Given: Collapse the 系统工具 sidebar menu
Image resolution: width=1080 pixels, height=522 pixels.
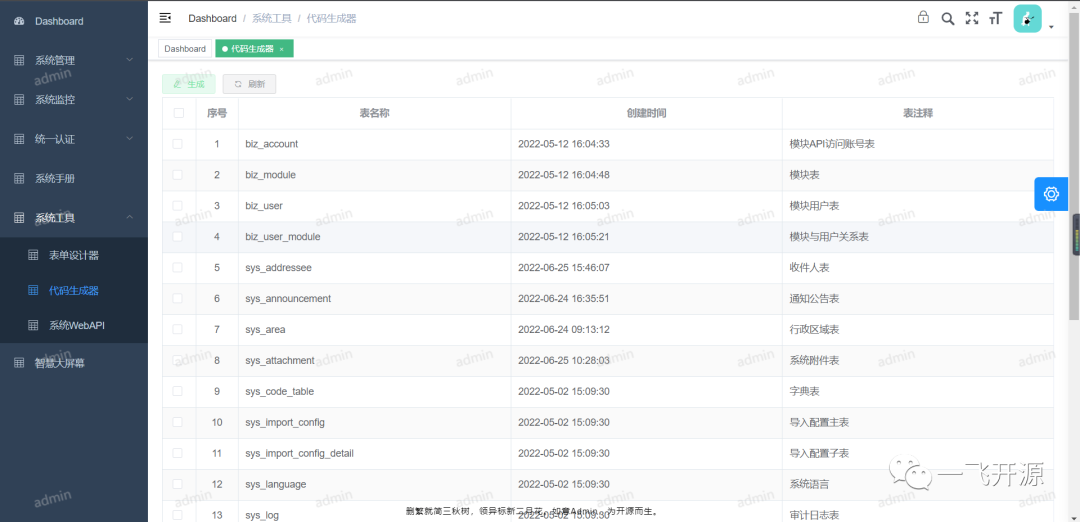Looking at the screenshot, I should point(74,218).
